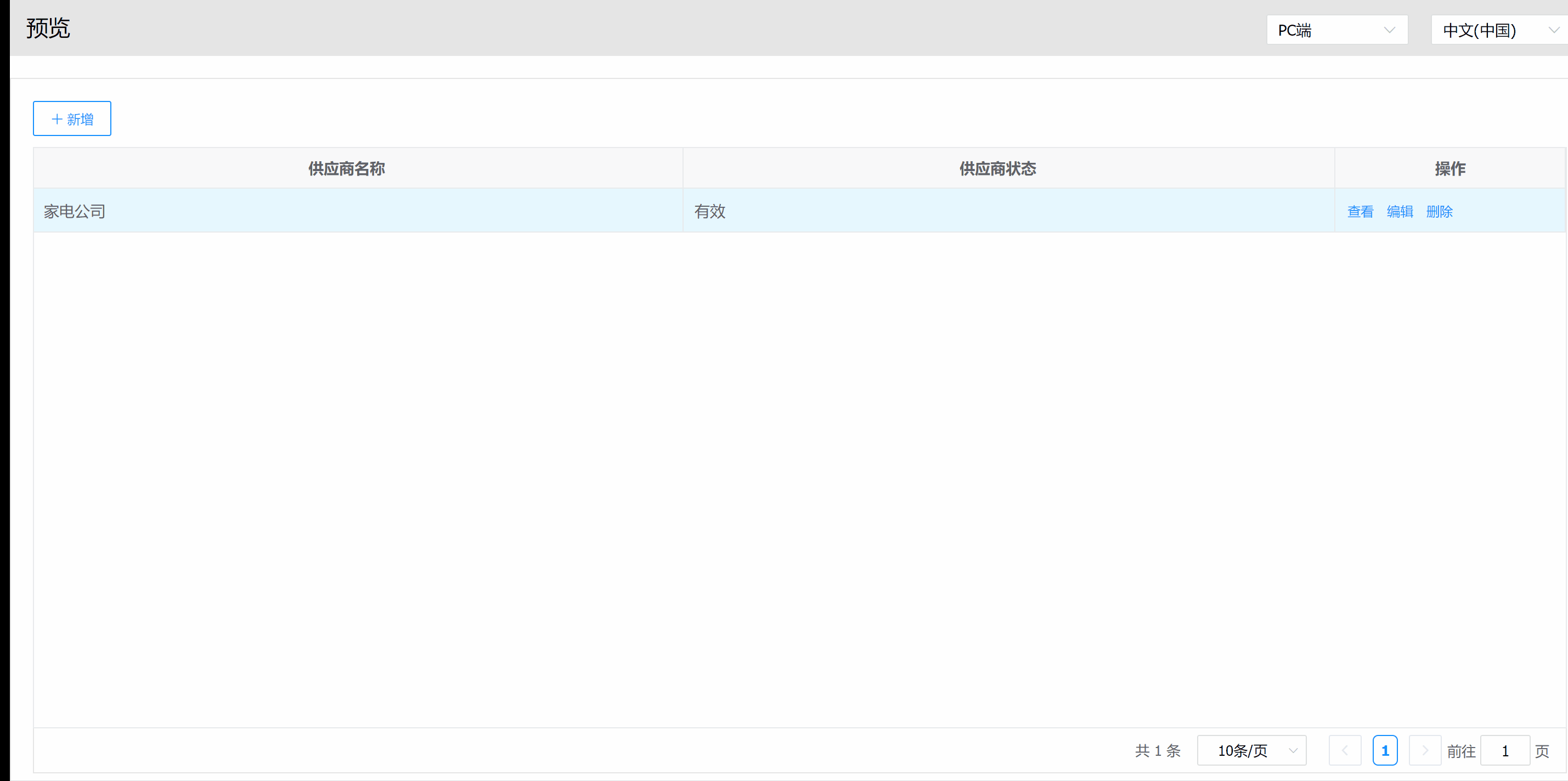1568x781 pixels.
Task: Click the 供应商名称 column header
Action: tap(346, 168)
